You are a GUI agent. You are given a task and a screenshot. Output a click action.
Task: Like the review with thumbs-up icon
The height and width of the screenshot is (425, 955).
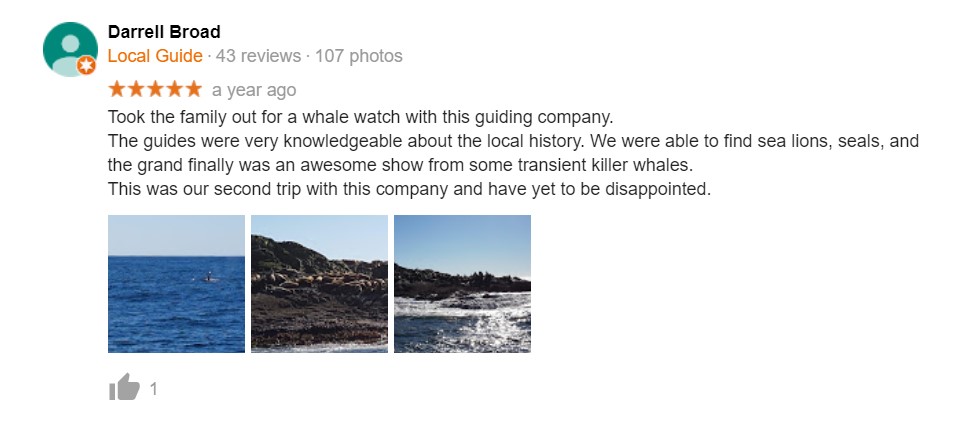pos(124,387)
